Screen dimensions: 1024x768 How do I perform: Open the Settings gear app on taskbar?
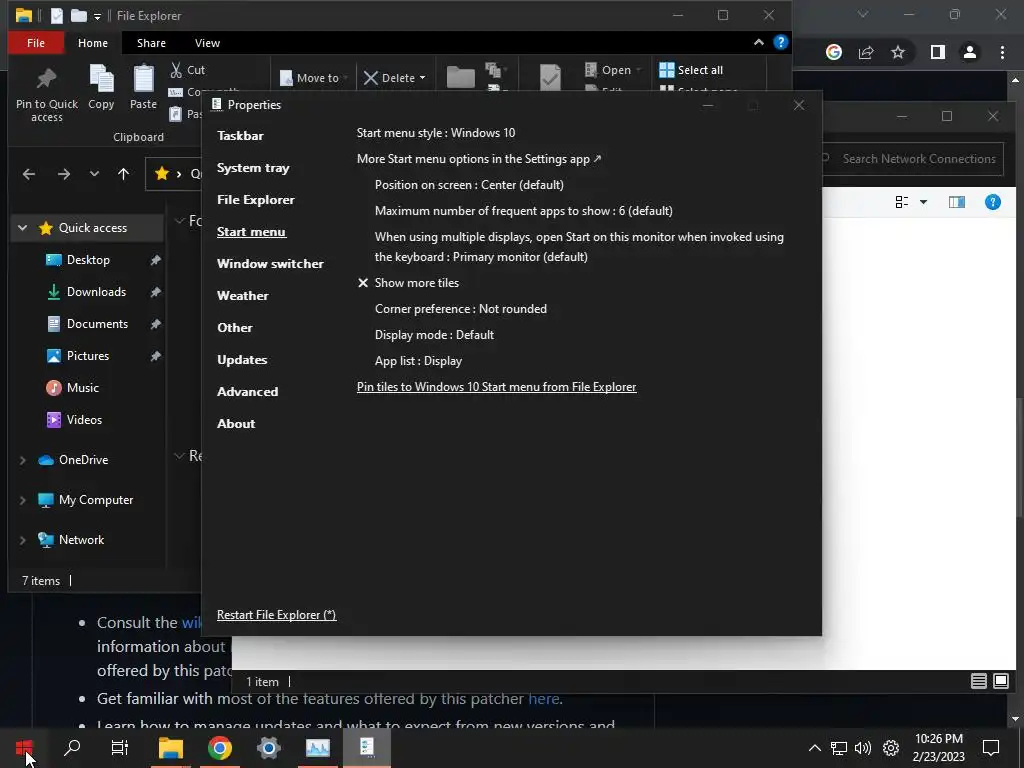coord(268,748)
